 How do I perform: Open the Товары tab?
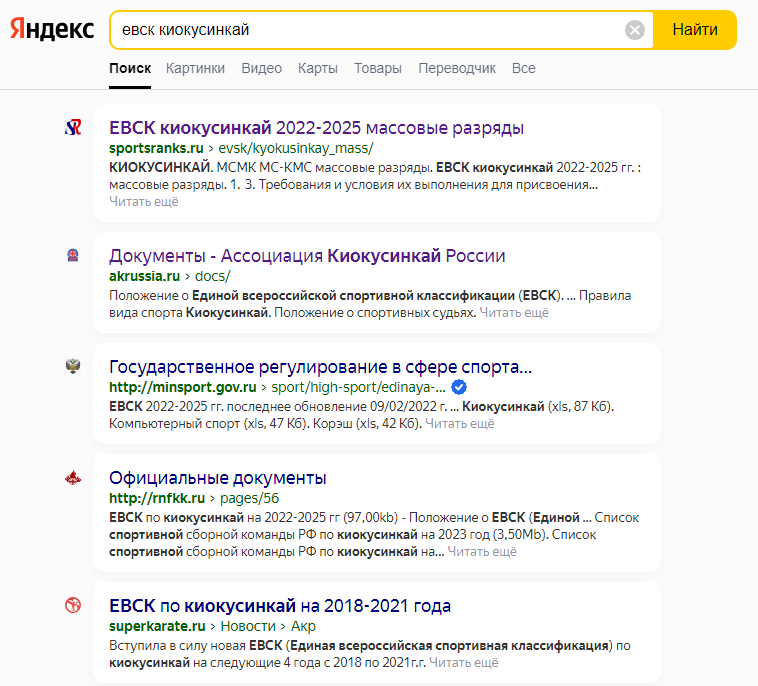click(378, 68)
